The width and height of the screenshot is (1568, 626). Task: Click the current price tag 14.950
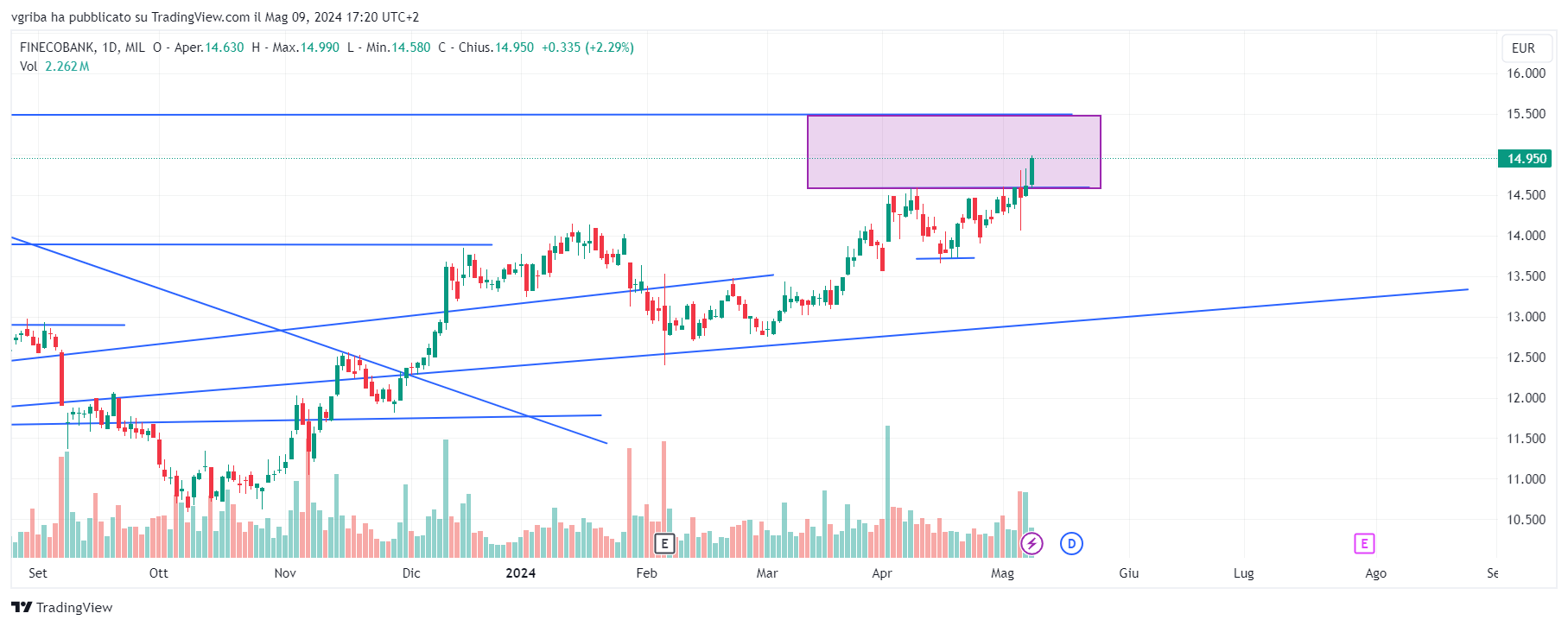coord(1526,158)
